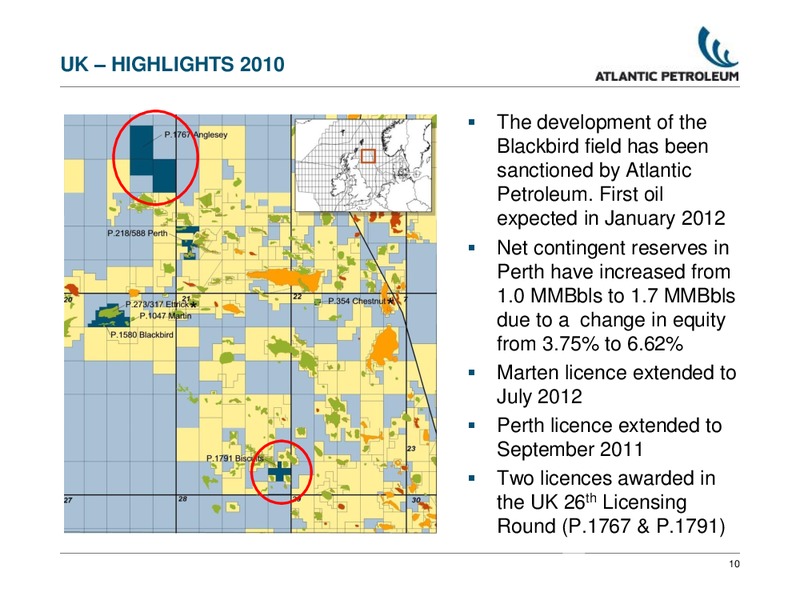
Task: Click quadrant number 27 on map
Action: [68, 500]
